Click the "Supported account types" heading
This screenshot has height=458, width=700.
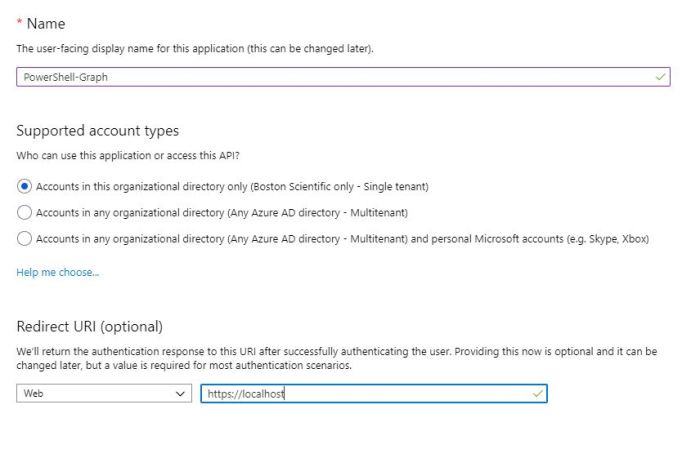[x=97, y=131]
